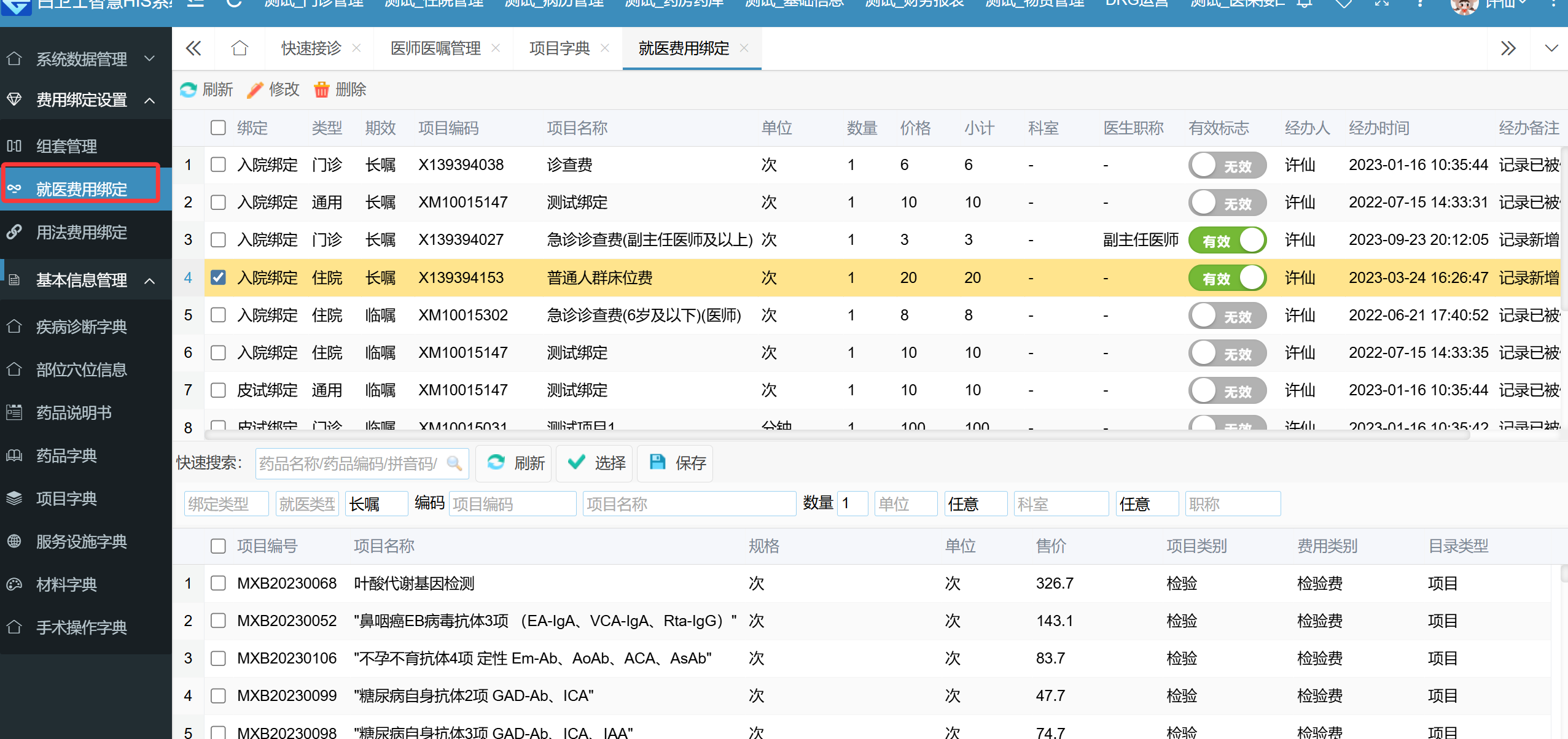Open 药品字典 from the sidebar
The width and height of the screenshot is (1568, 739).
(x=66, y=455)
